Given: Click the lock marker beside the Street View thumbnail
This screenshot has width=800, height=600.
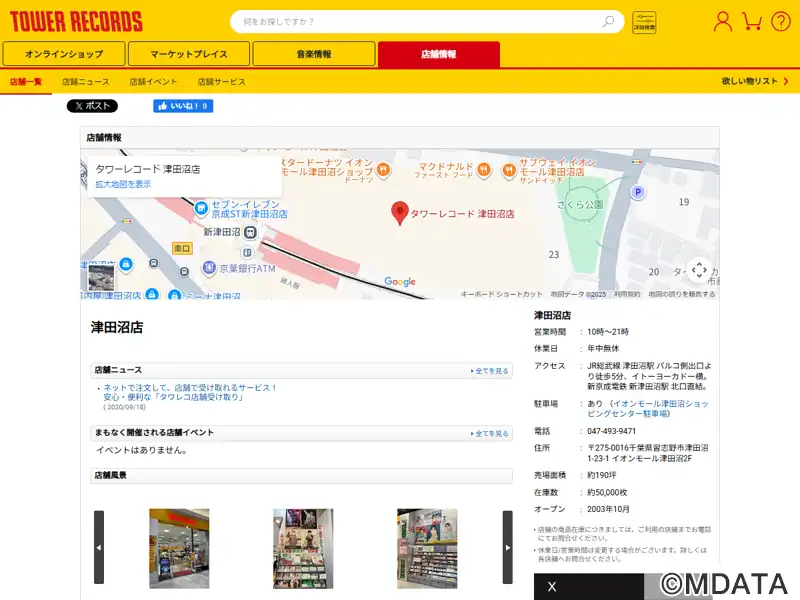Looking at the screenshot, I should pos(126,264).
